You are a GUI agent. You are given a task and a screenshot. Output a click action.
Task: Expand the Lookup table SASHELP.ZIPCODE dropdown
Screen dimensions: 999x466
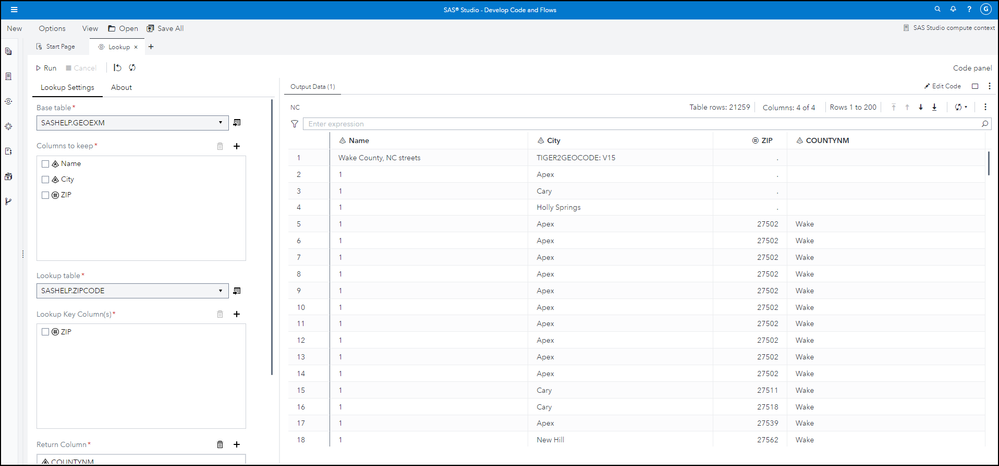tap(220, 291)
